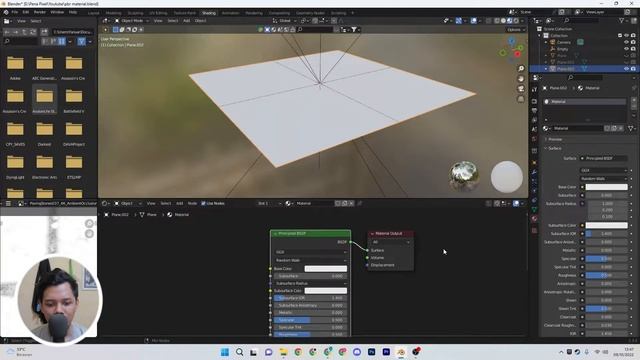
Task: Click the viewport navigation gizmo
Action: (512, 49)
